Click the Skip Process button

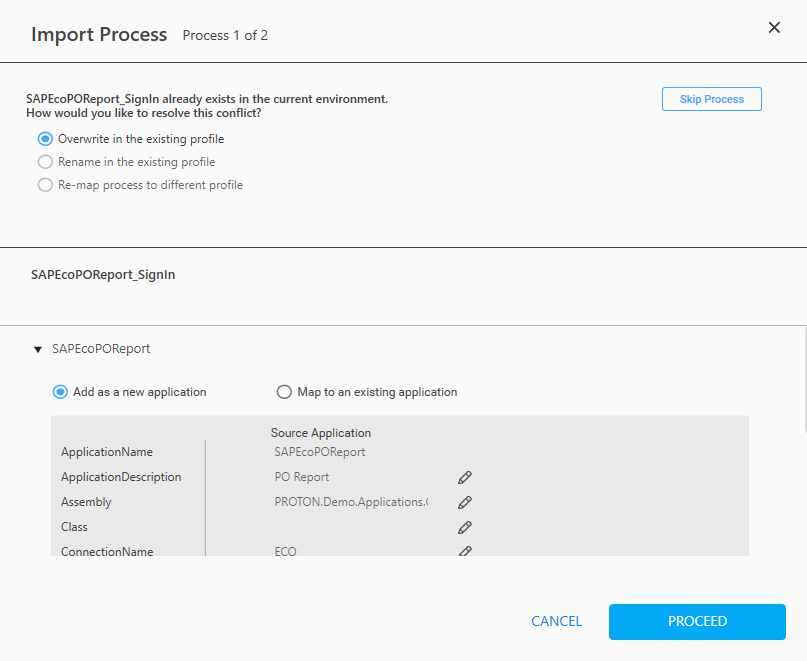tap(711, 99)
